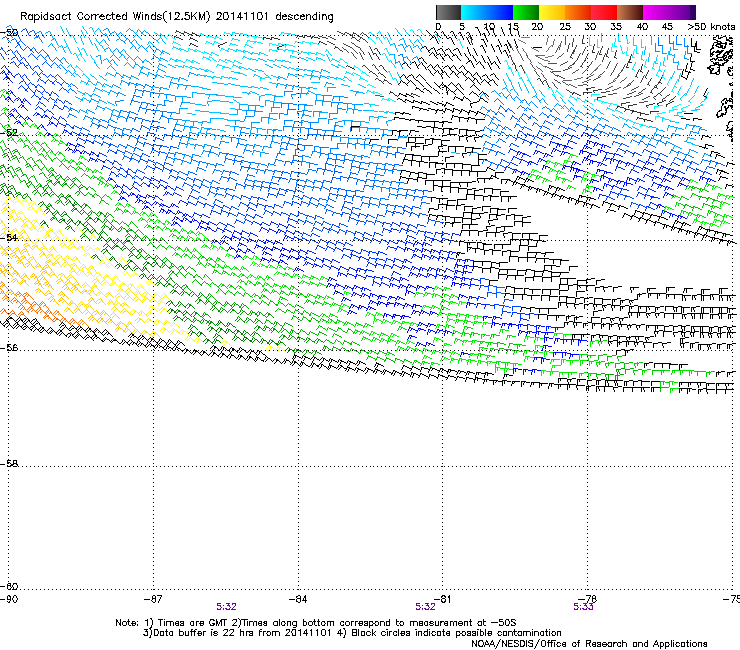740x650 pixels.
Task: Click the '>50 knots' legend label
Action: tap(711, 27)
